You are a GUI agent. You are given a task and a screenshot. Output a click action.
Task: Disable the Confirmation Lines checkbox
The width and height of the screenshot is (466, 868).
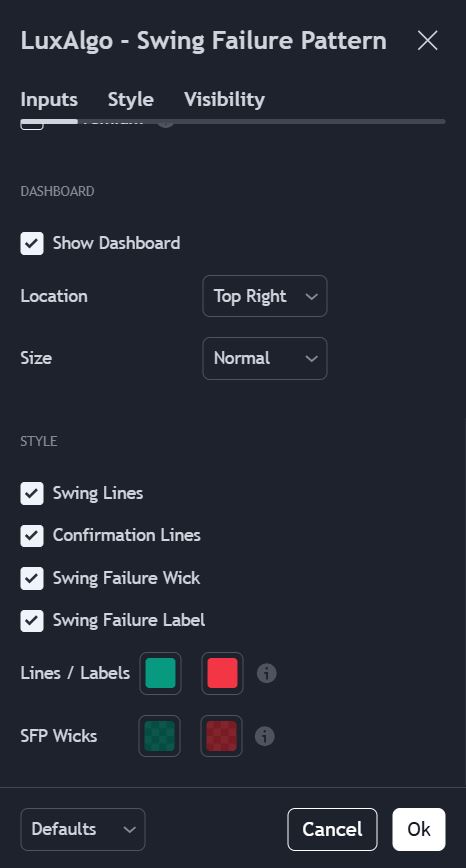(32, 535)
